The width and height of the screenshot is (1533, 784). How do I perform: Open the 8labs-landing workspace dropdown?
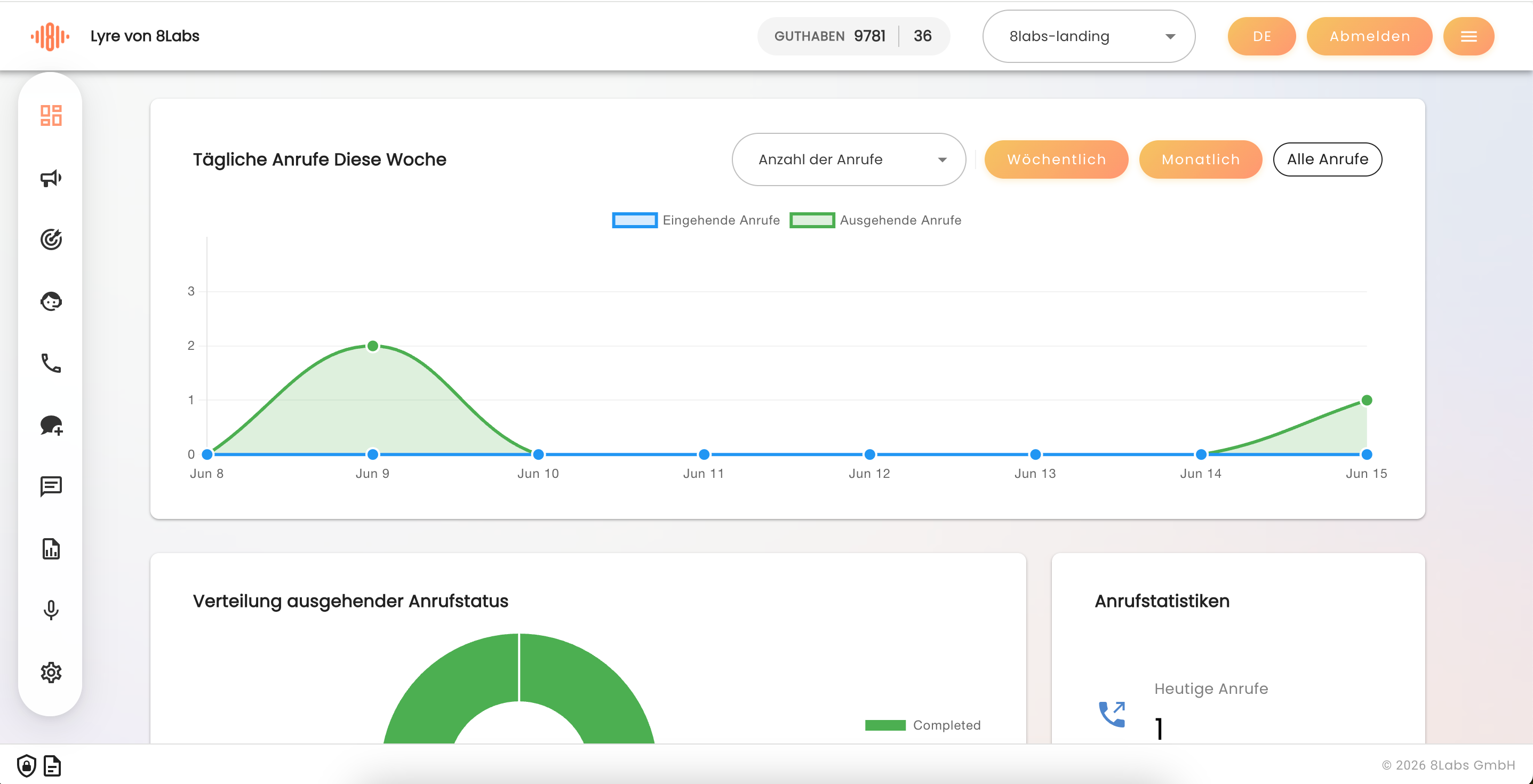click(1089, 36)
